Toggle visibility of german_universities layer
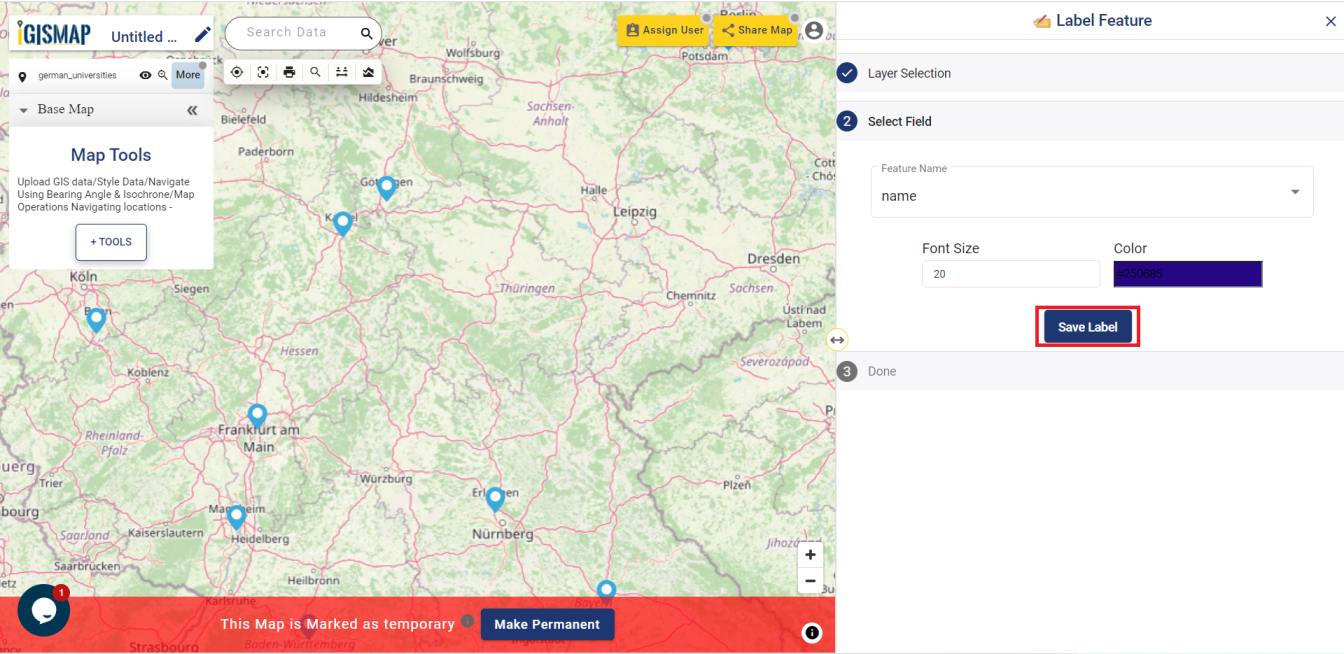Screen dimensions: 1344x654 coord(145,75)
